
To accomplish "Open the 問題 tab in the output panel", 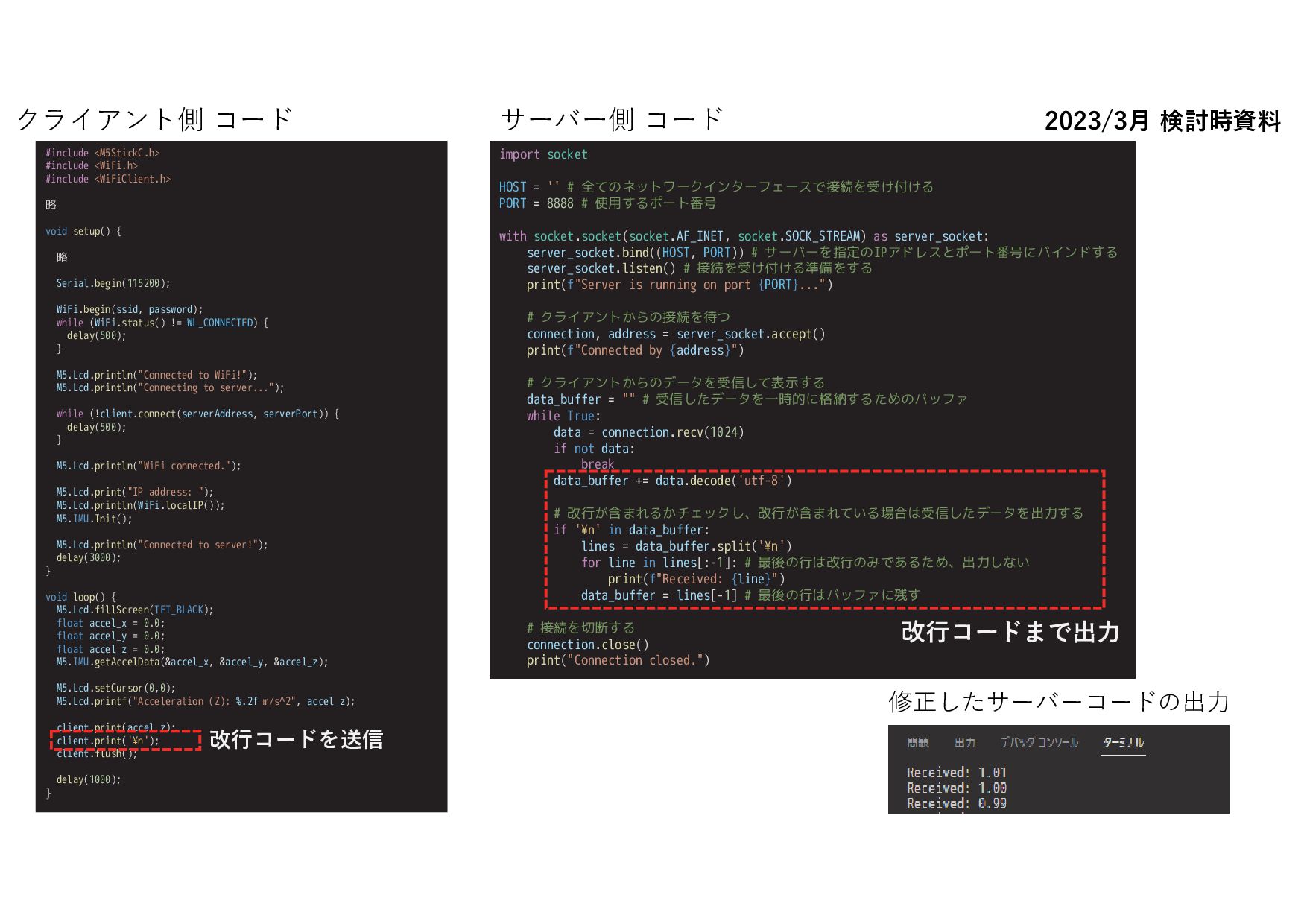I will 917,742.
